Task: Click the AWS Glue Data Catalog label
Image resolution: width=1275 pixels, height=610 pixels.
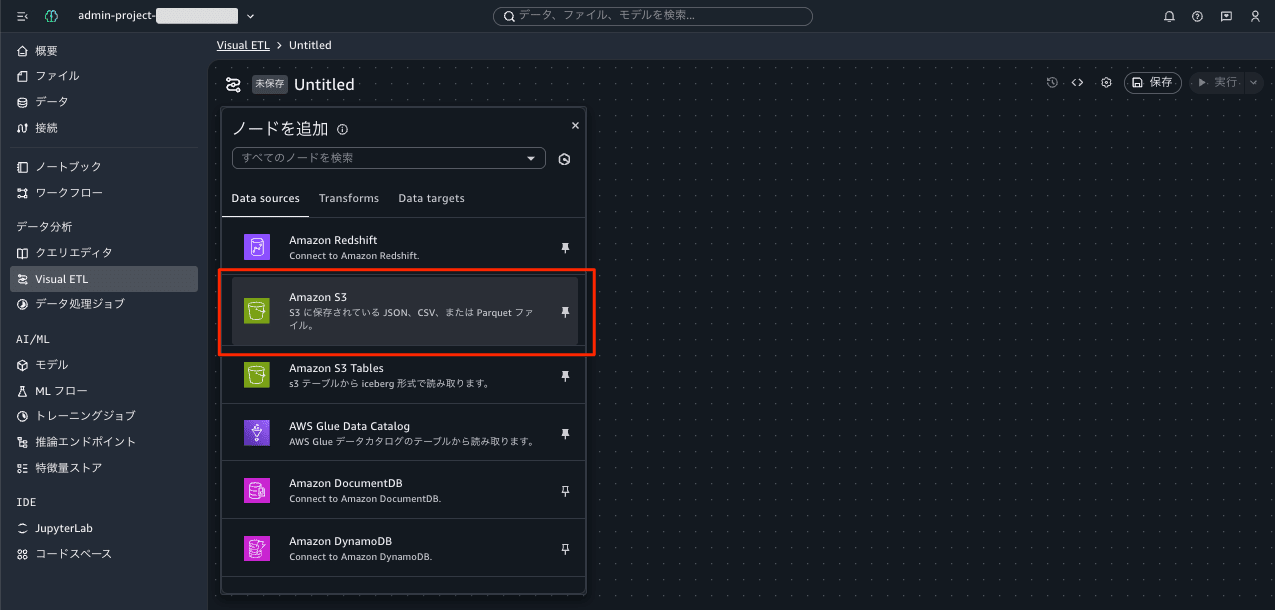Action: pyautogui.click(x=349, y=426)
